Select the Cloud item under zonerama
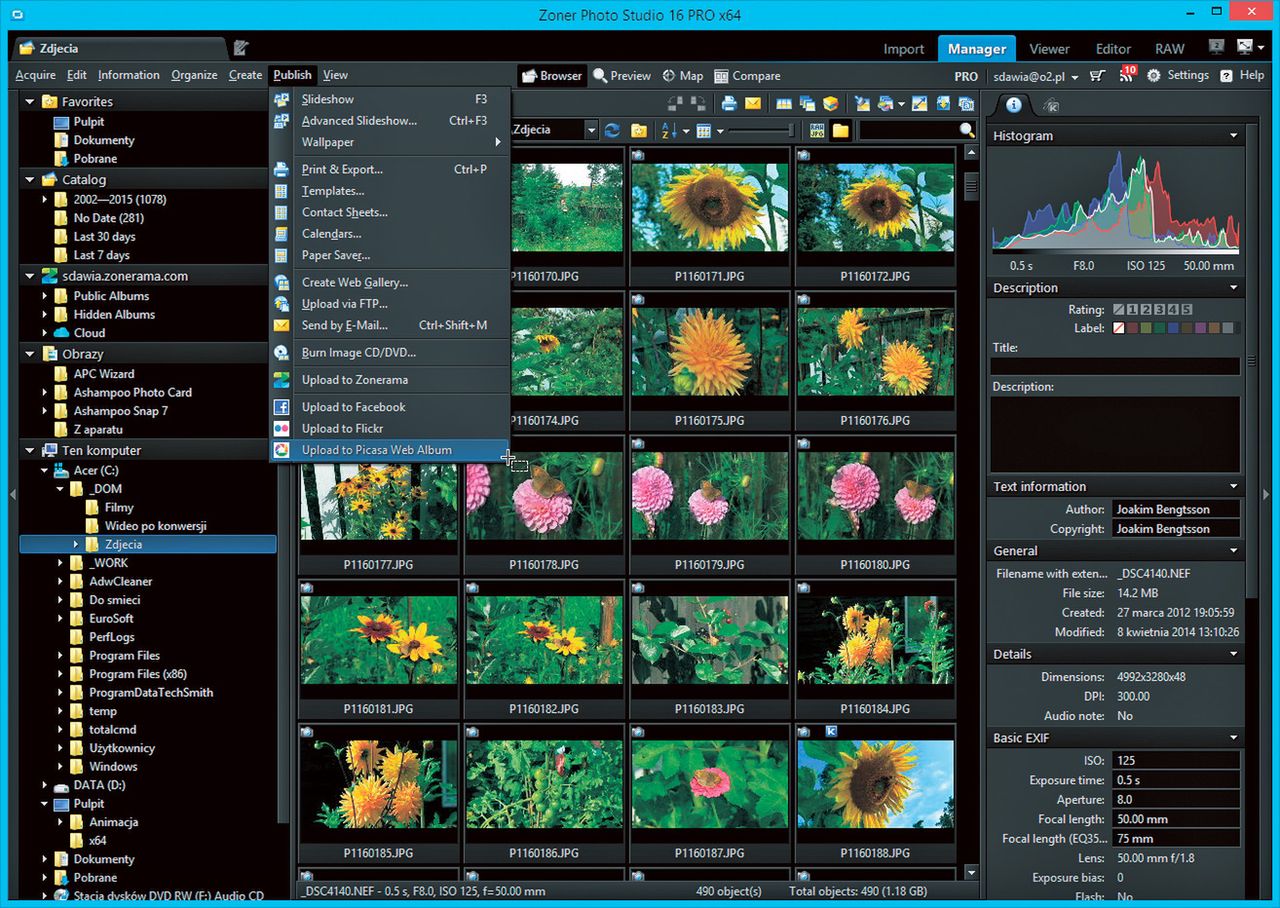 point(89,333)
